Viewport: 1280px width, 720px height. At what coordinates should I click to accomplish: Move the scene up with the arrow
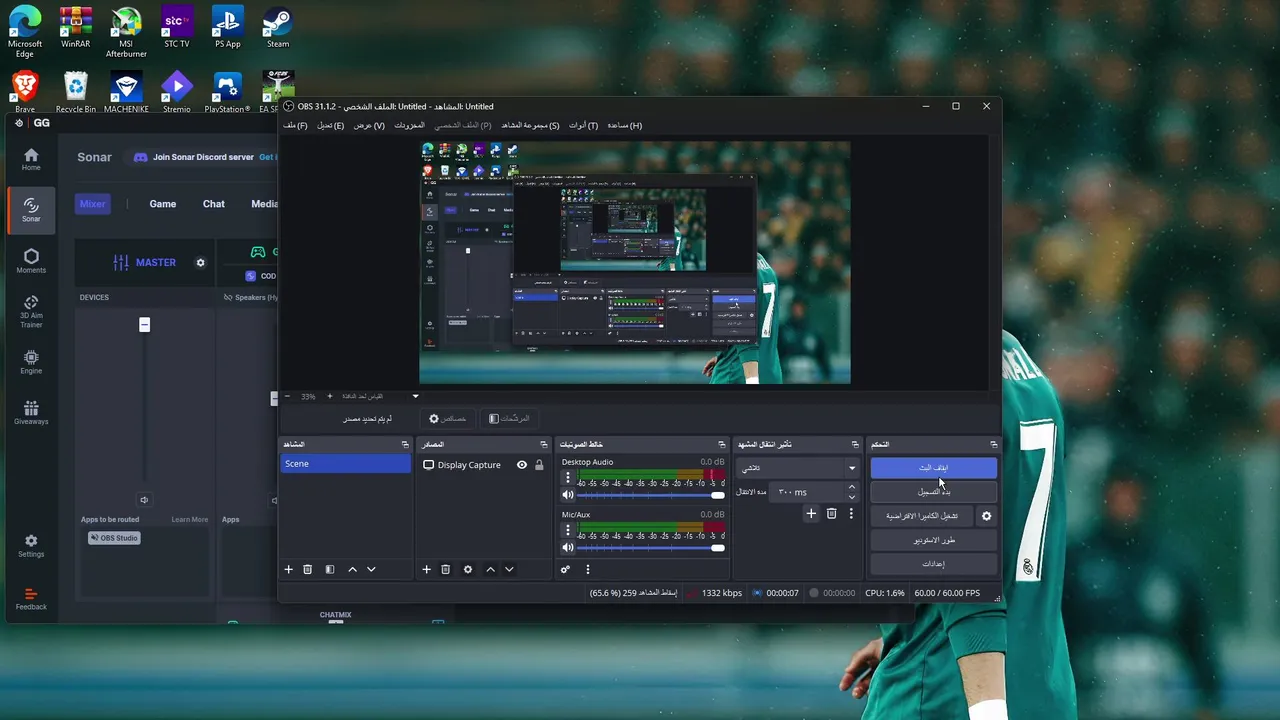(x=352, y=569)
